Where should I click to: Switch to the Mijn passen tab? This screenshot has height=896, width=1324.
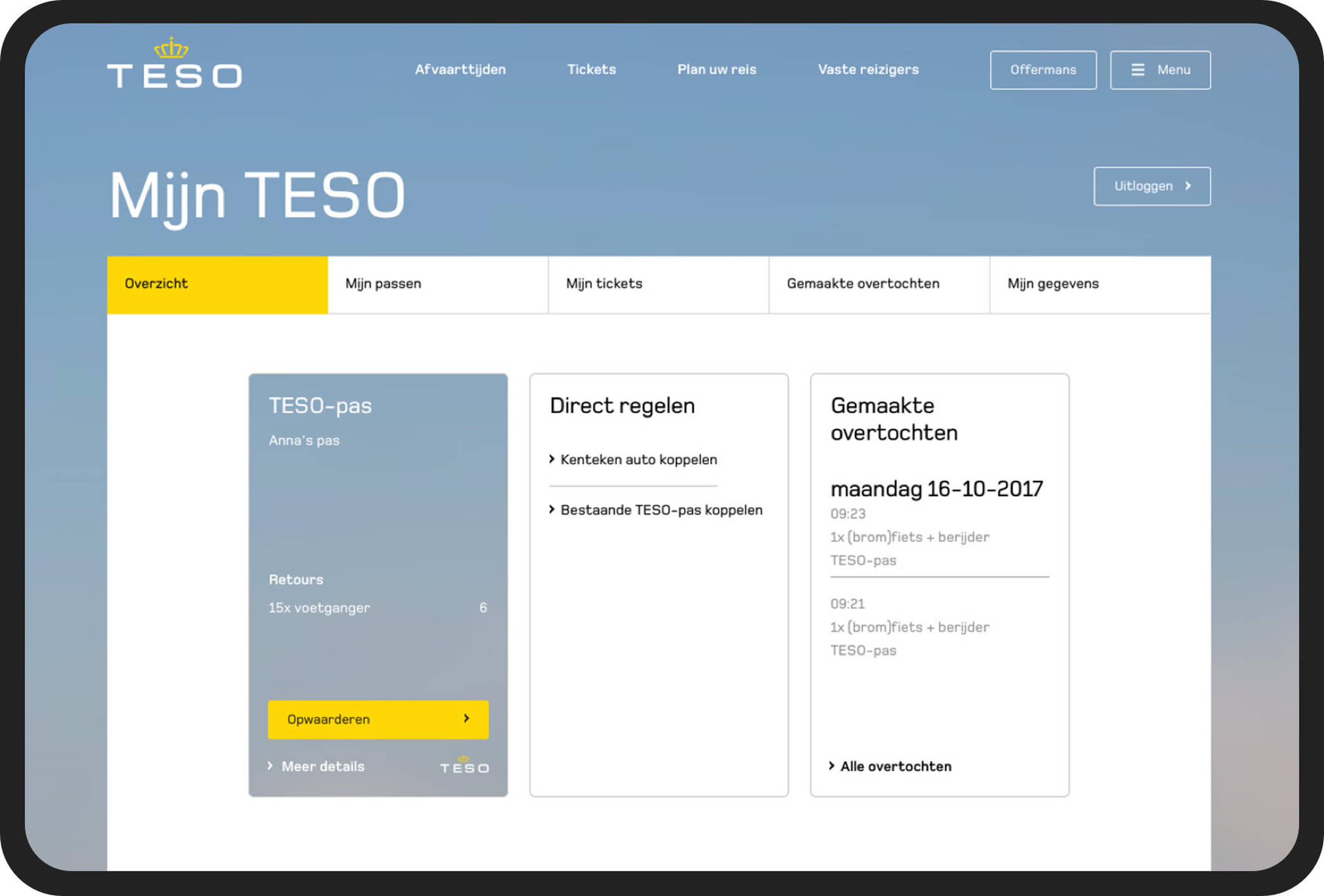438,284
